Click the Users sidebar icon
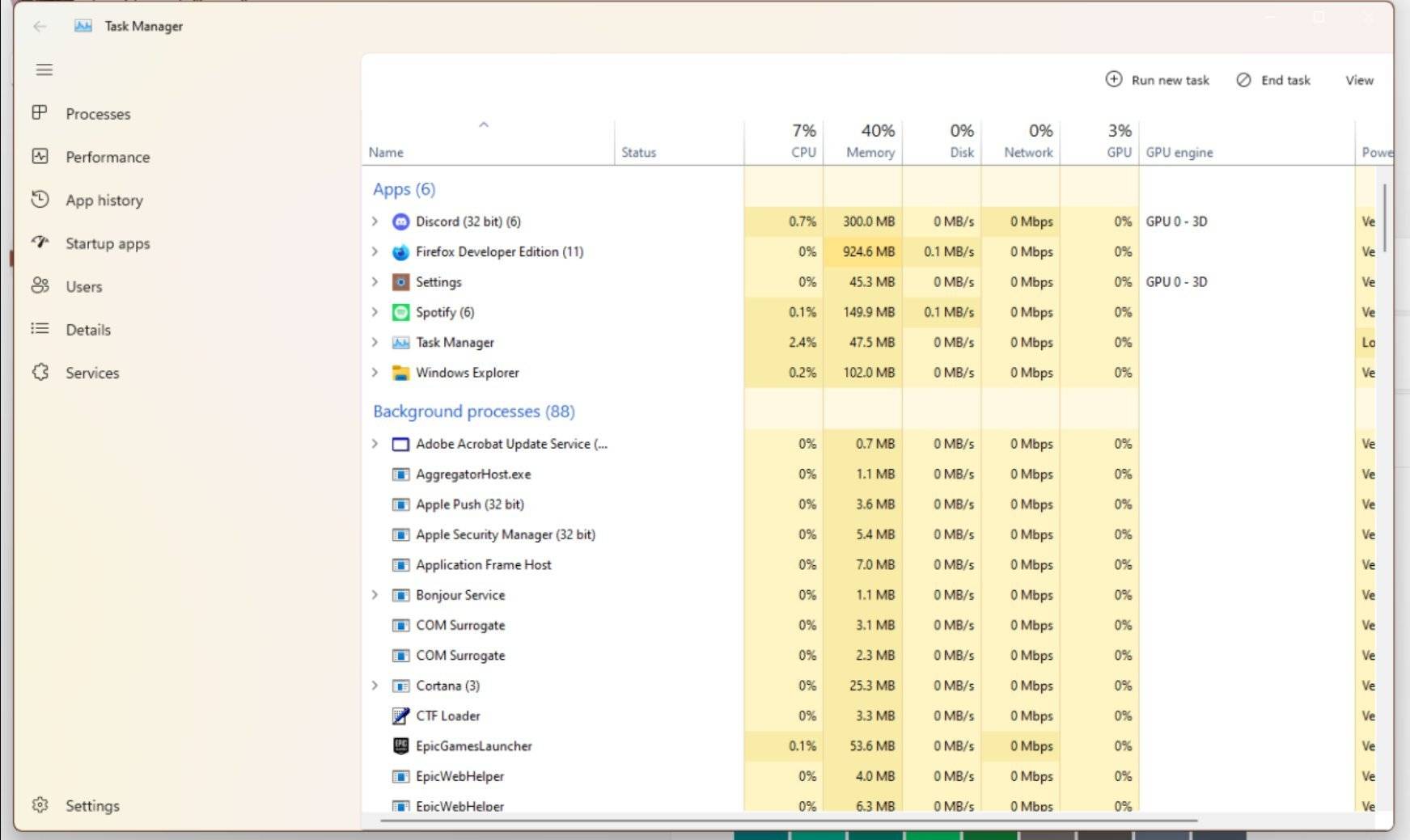1410x840 pixels. [x=40, y=285]
